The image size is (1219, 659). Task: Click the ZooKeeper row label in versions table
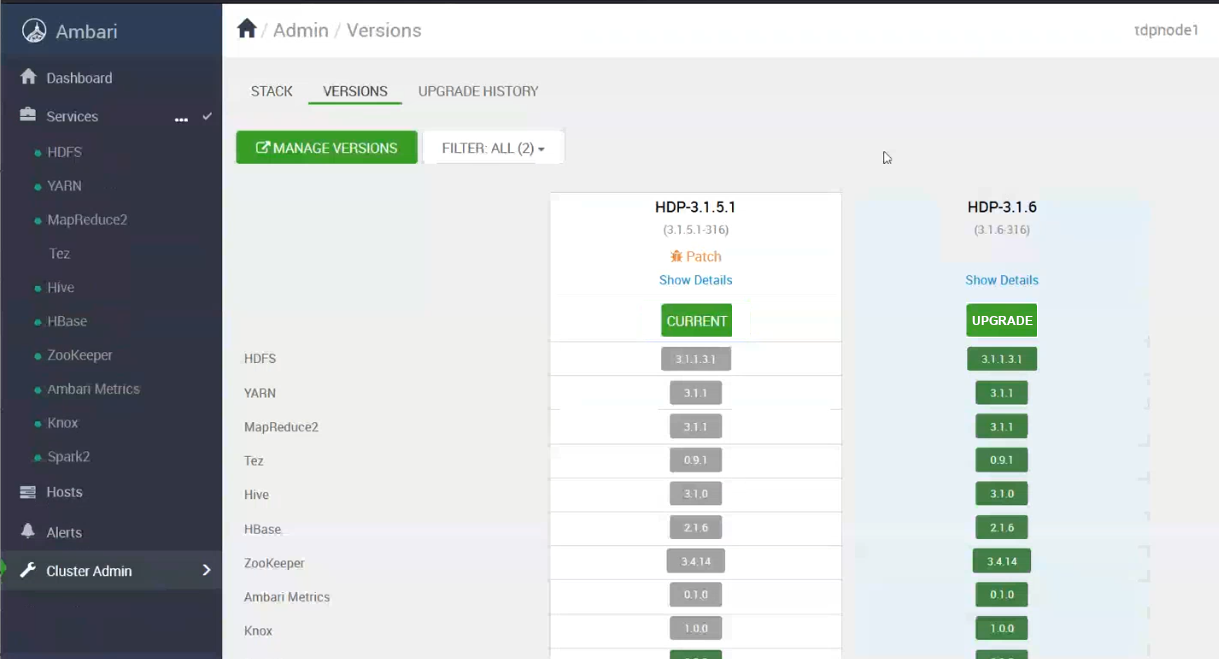[x=274, y=563]
